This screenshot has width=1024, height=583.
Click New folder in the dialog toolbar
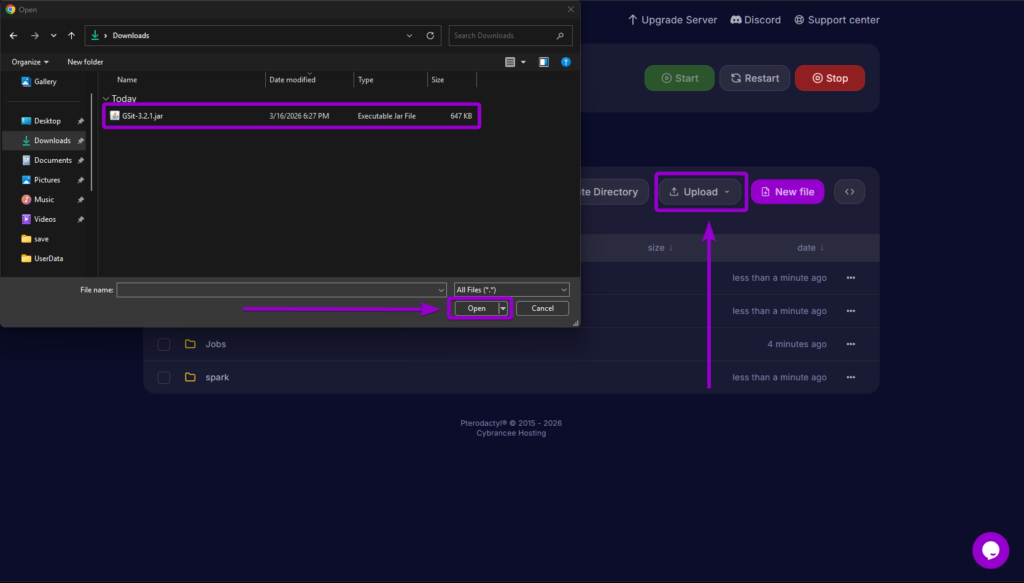pyautogui.click(x=84, y=61)
